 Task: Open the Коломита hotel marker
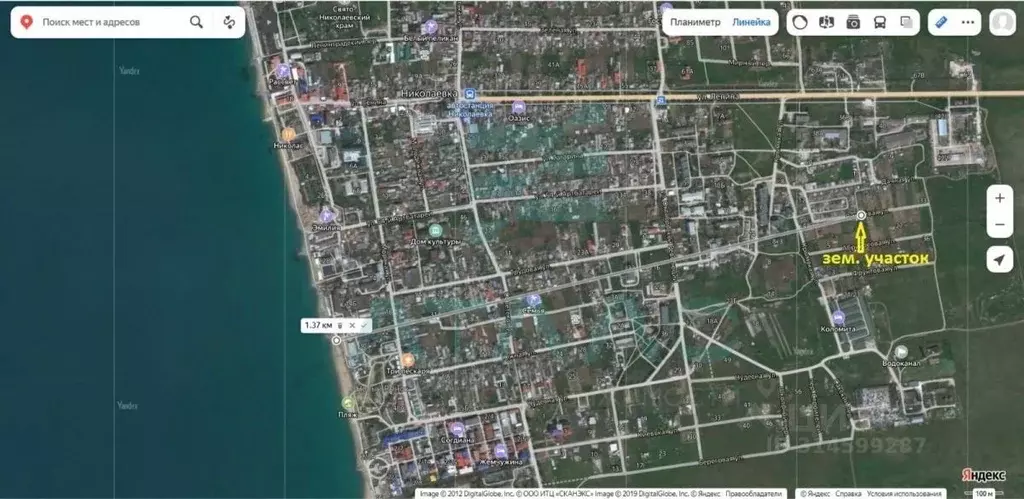point(839,318)
